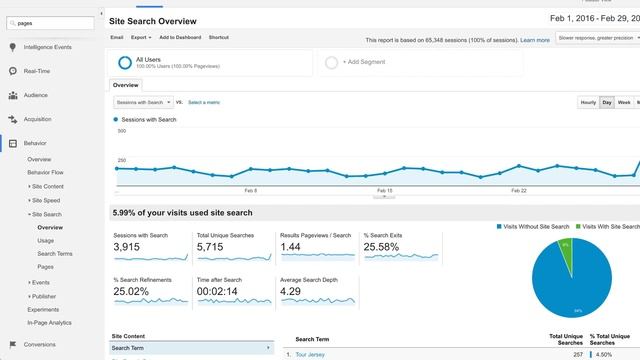
Task: Expand the Site Content group
Action: click(46, 187)
